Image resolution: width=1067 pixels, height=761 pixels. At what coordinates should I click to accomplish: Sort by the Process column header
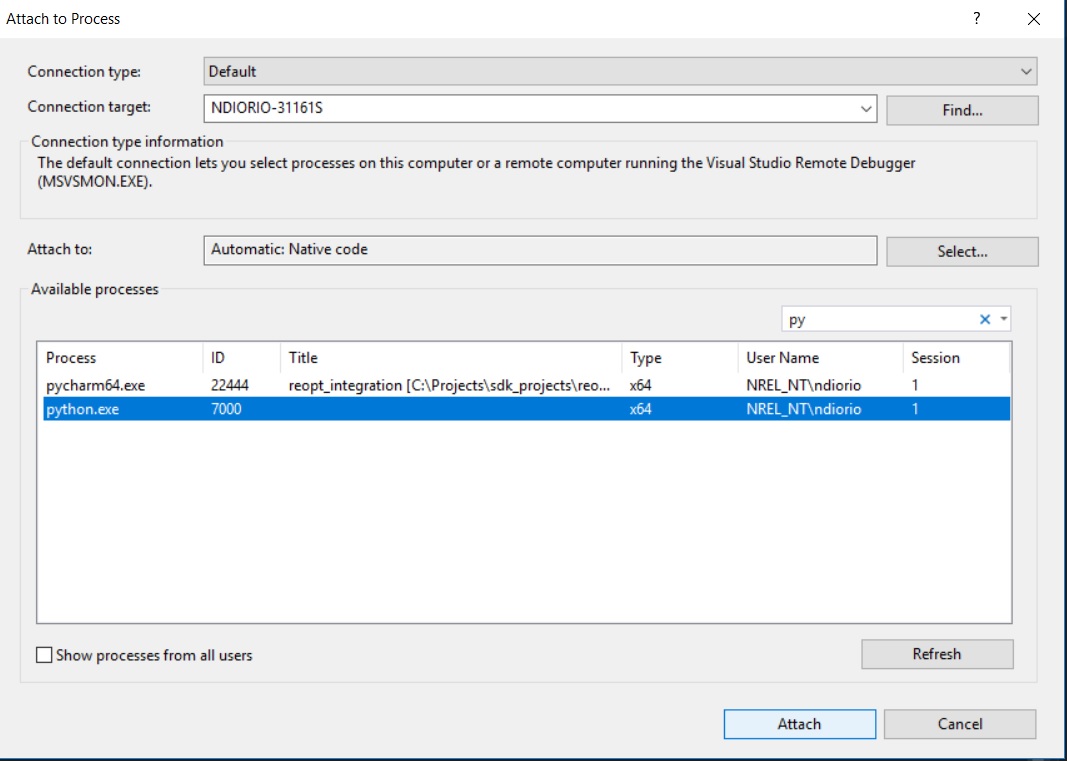[x=71, y=358]
